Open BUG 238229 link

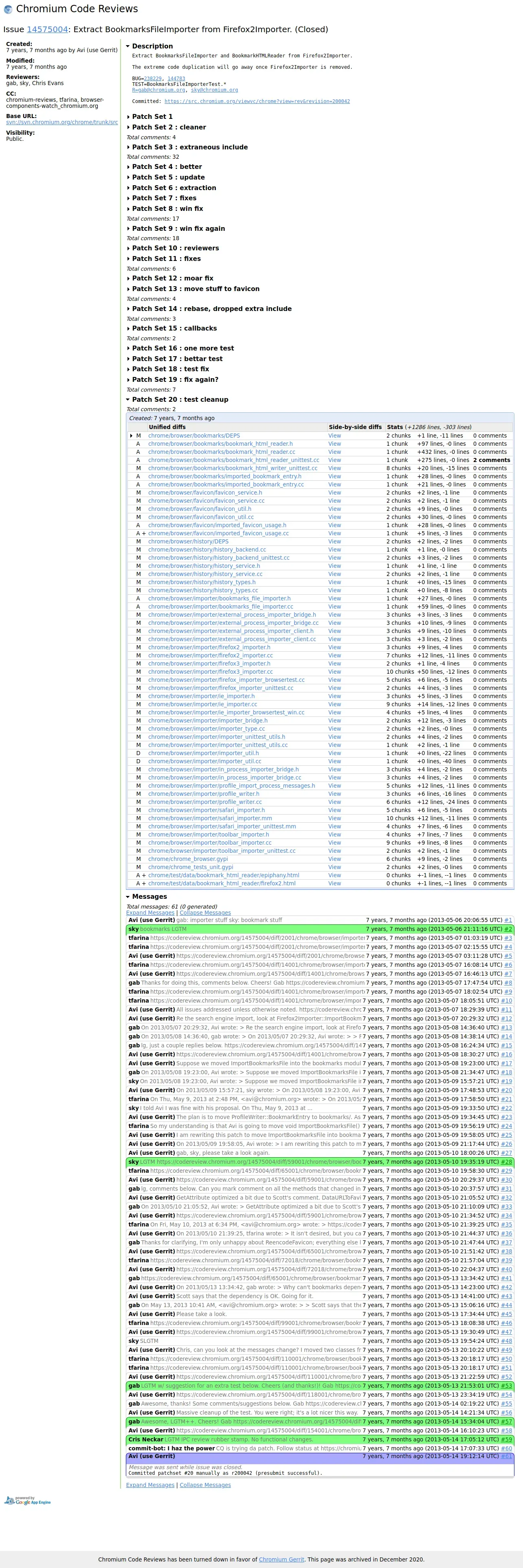pyautogui.click(x=153, y=79)
